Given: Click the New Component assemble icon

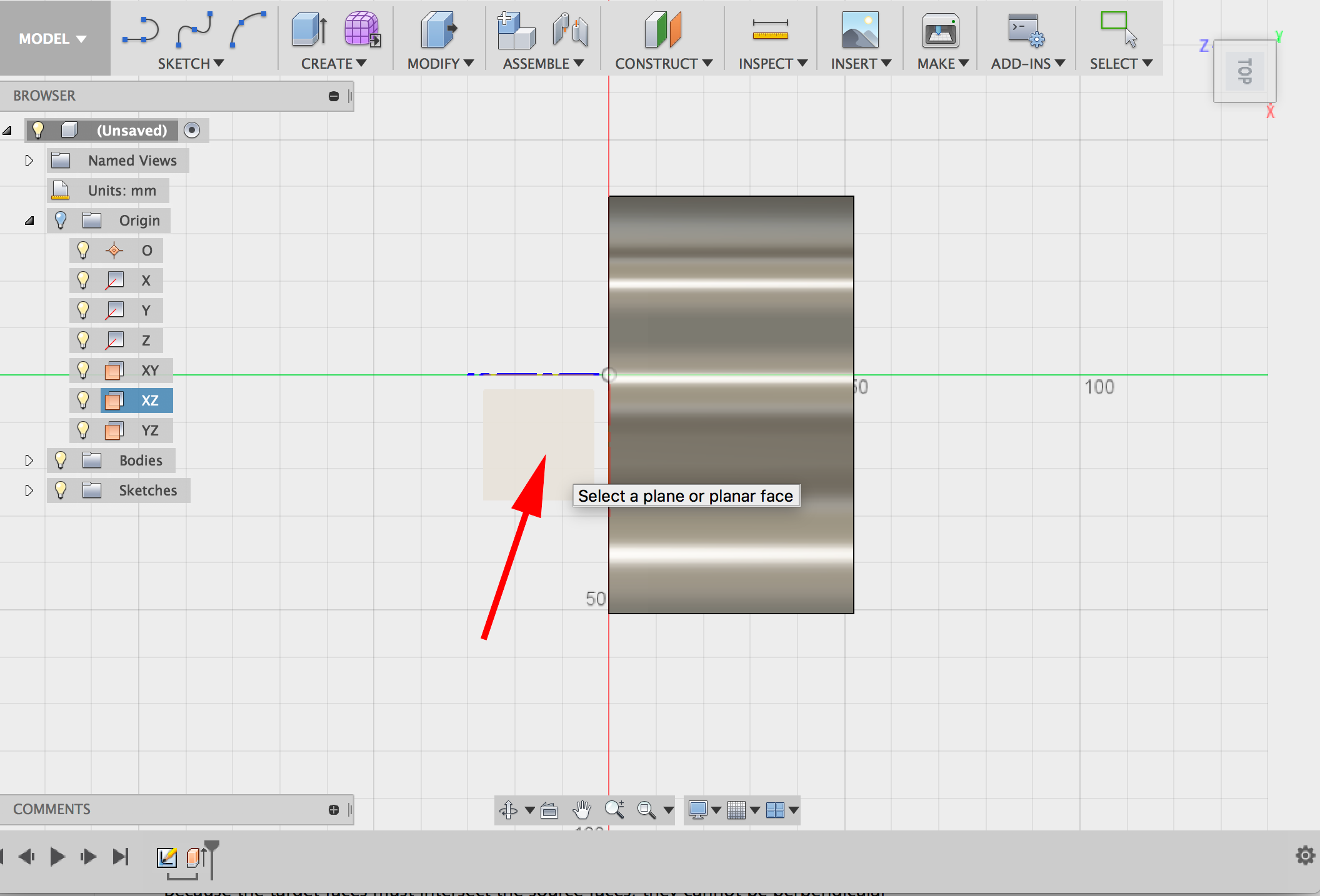Looking at the screenshot, I should click(x=516, y=30).
